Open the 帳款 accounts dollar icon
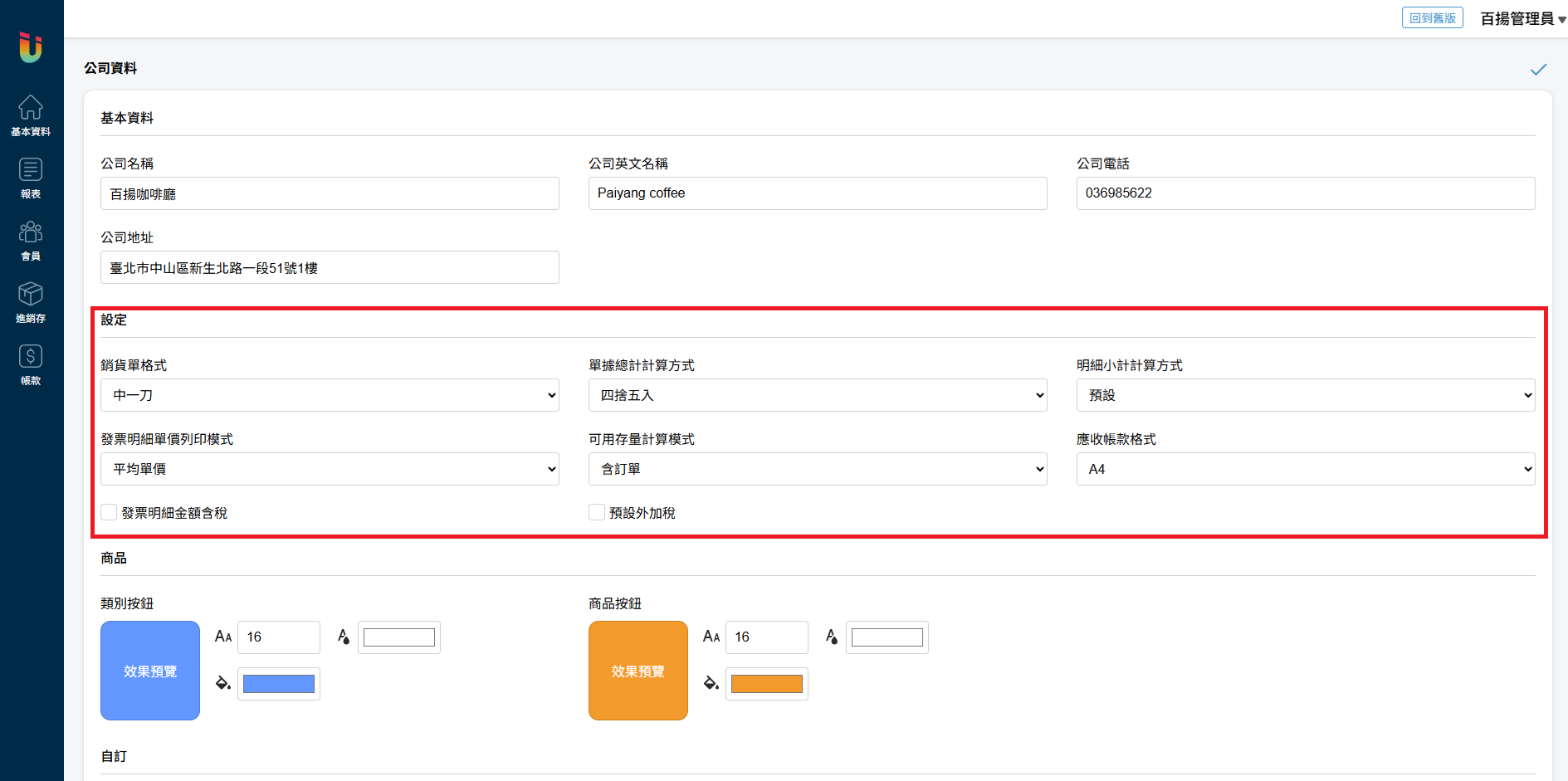 pyautogui.click(x=31, y=357)
